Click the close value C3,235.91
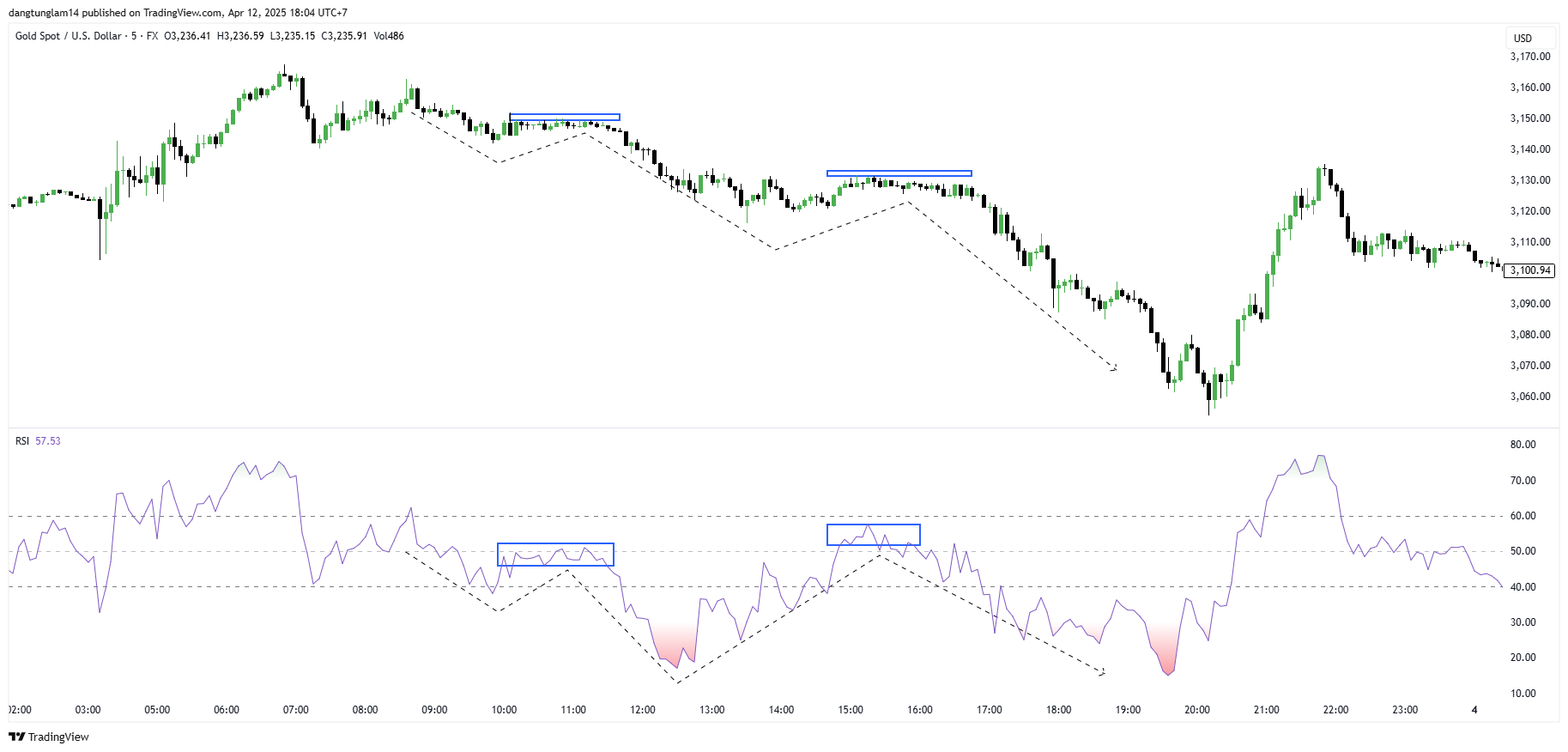Screen dimensions: 1568x752 (x=344, y=36)
